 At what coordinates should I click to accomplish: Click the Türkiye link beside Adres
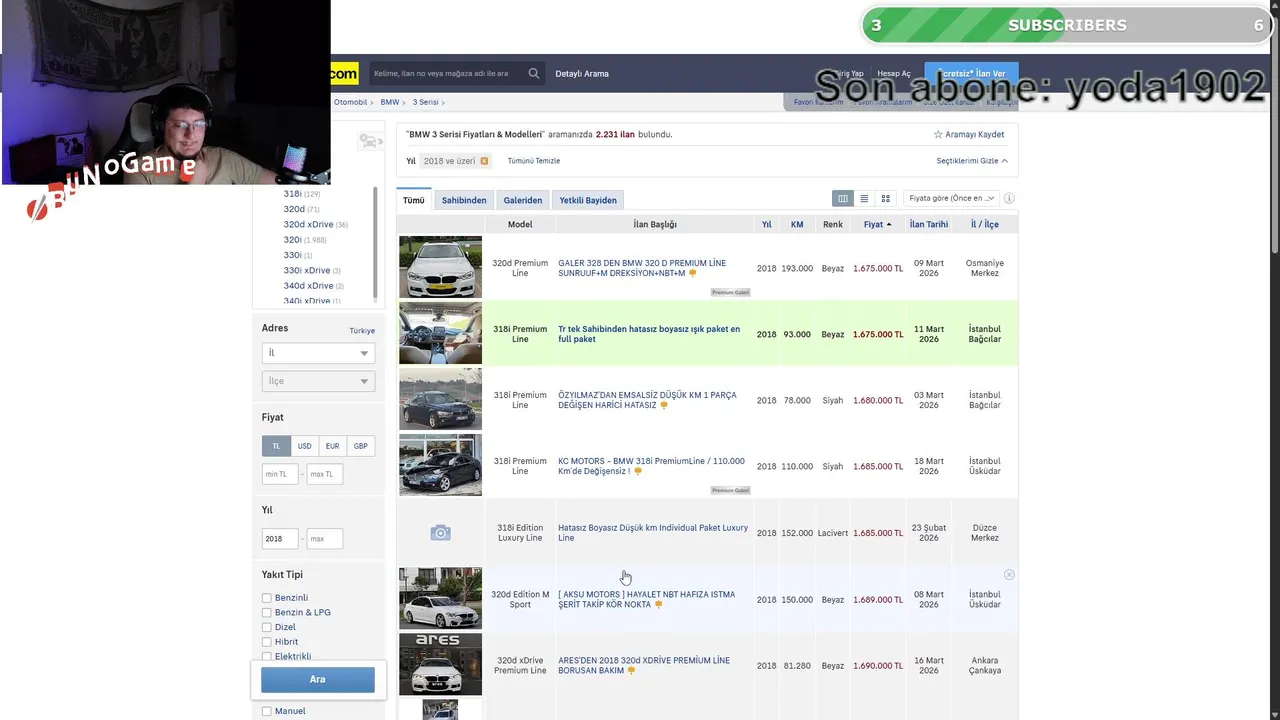coord(362,331)
